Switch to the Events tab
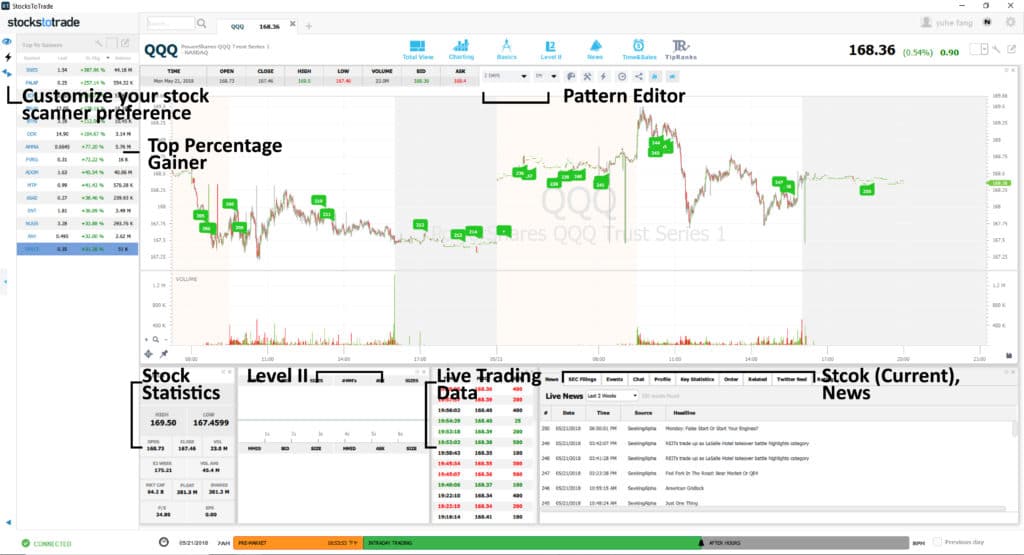This screenshot has height=555, width=1024. [x=615, y=379]
